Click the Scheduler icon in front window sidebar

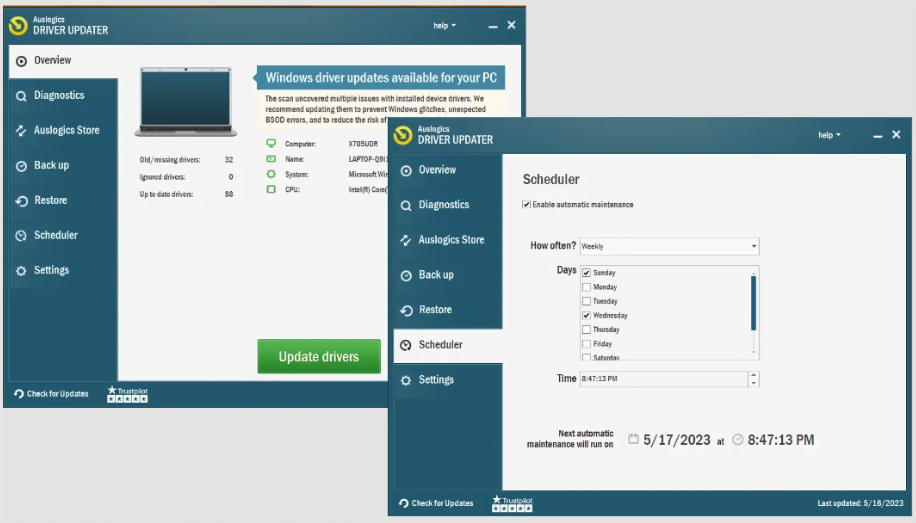click(406, 345)
